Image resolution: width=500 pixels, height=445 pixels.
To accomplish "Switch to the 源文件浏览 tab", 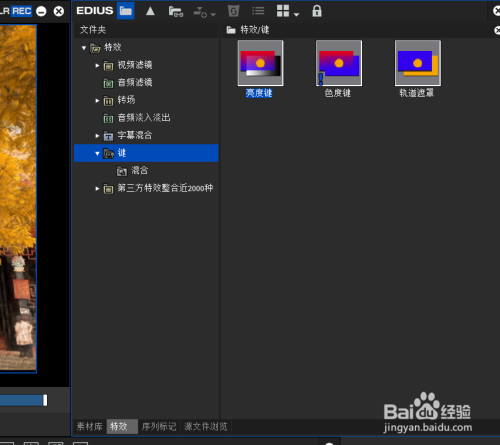I will point(206,426).
